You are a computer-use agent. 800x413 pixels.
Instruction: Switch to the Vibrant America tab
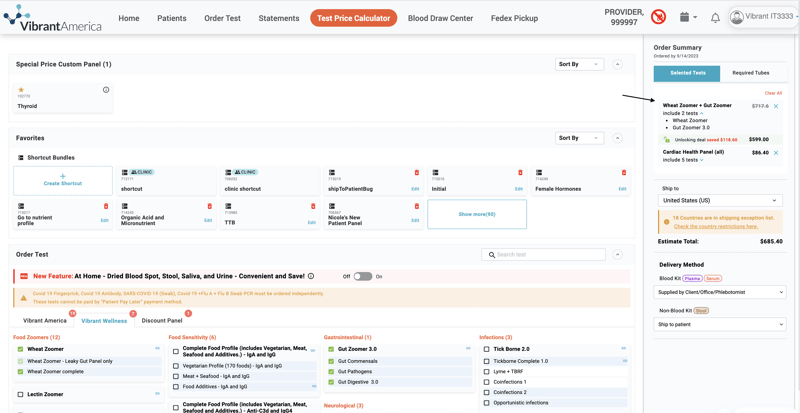45,321
